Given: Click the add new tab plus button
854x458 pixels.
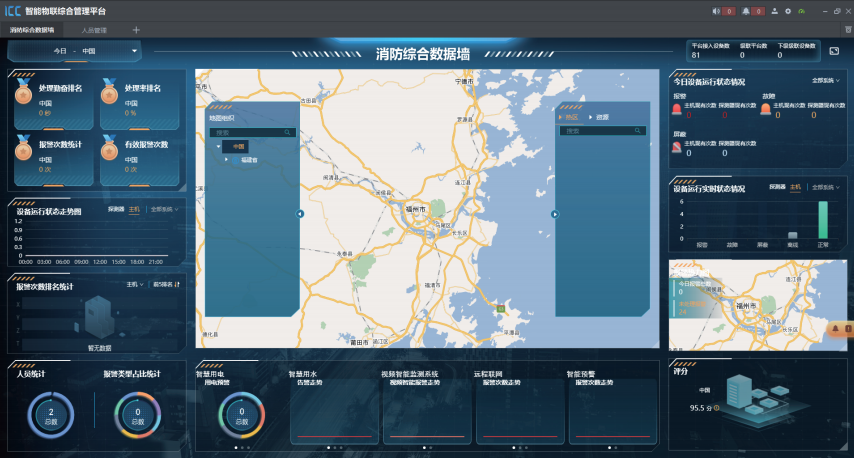Looking at the screenshot, I should [x=136, y=30].
